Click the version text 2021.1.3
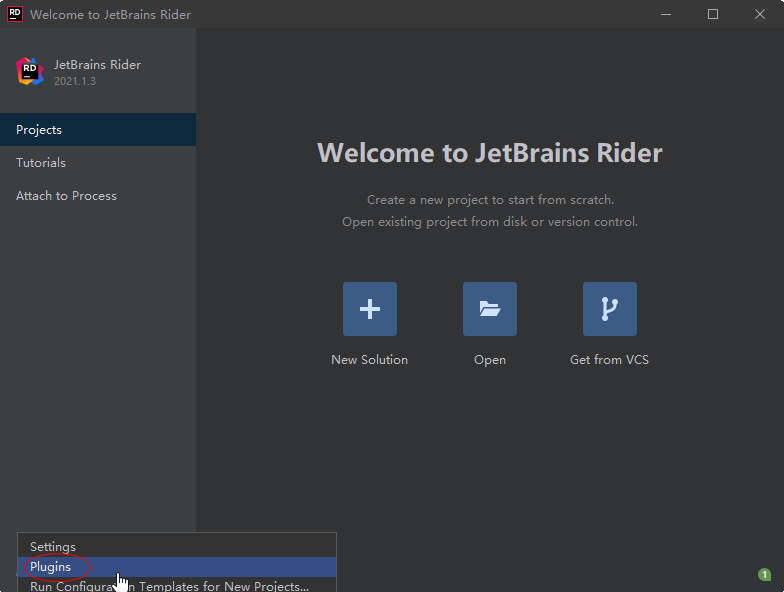The height and width of the screenshot is (592, 784). click(75, 81)
